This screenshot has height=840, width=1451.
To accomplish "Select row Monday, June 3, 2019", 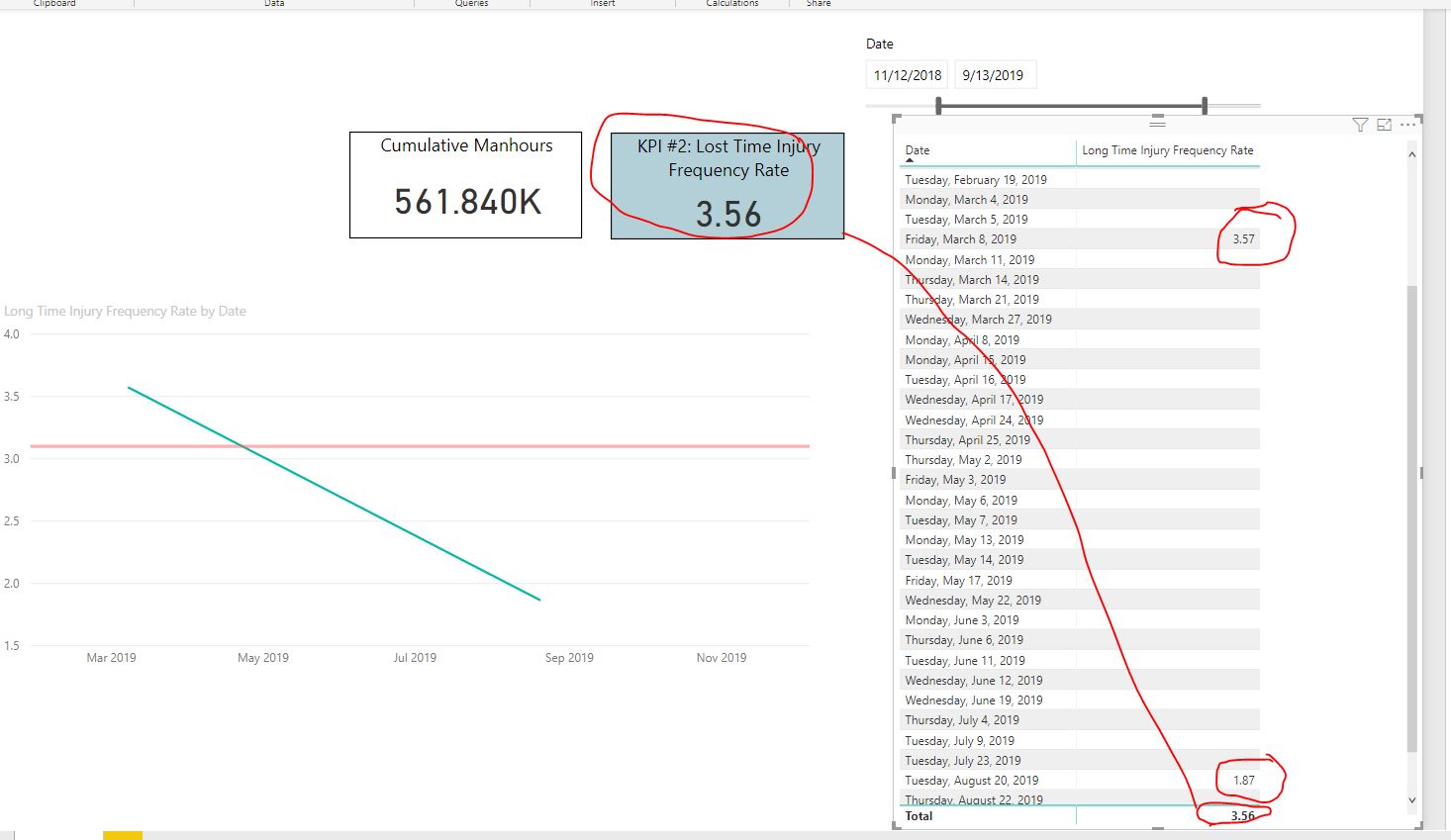I will 1081,620.
